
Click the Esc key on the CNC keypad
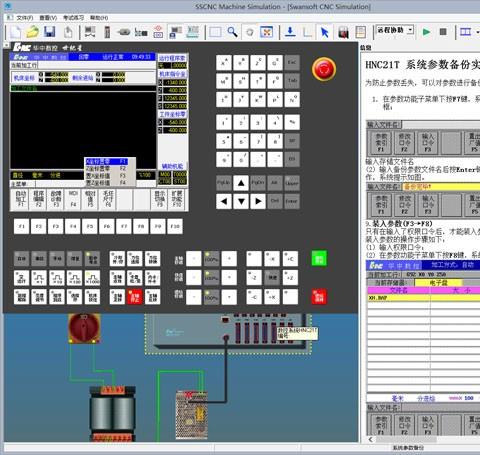(x=292, y=63)
